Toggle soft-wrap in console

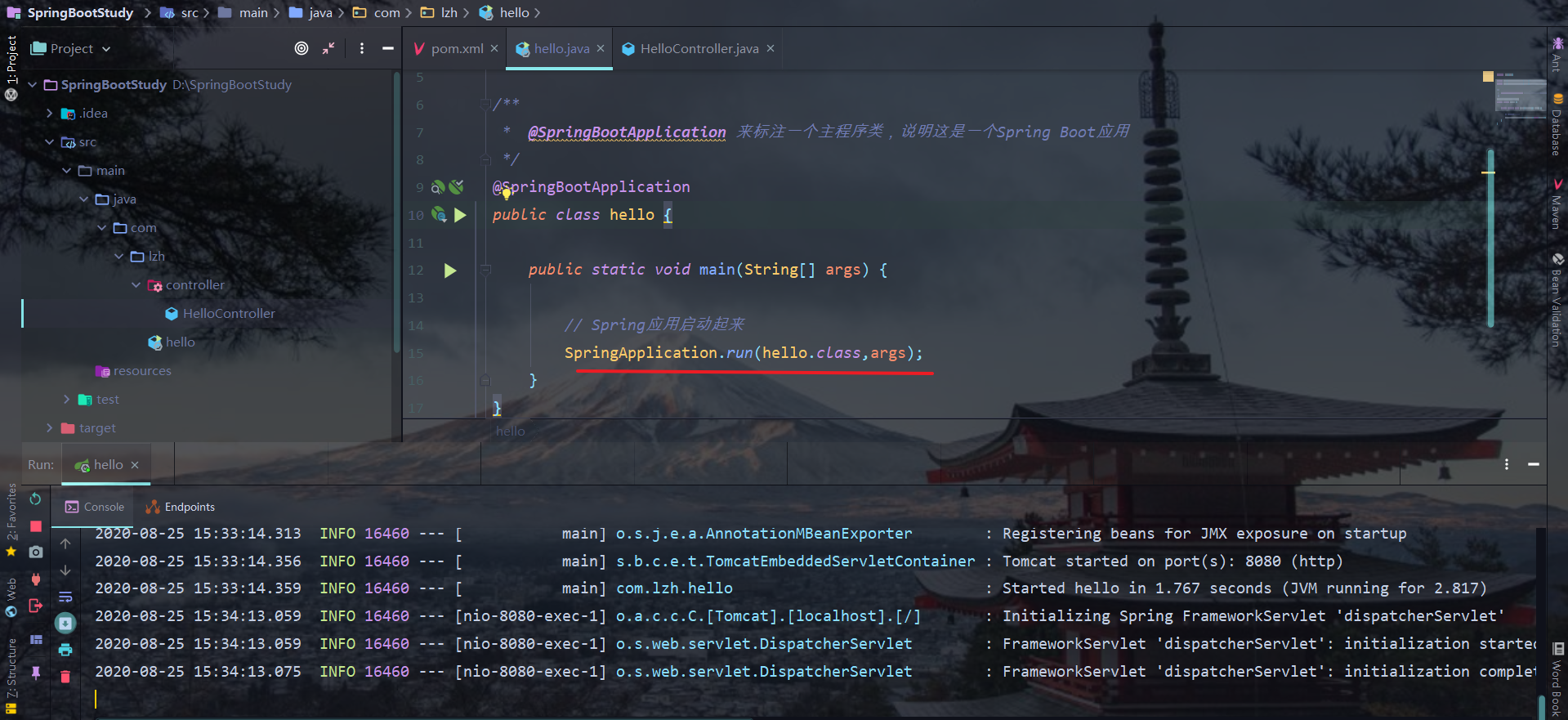pyautogui.click(x=65, y=597)
